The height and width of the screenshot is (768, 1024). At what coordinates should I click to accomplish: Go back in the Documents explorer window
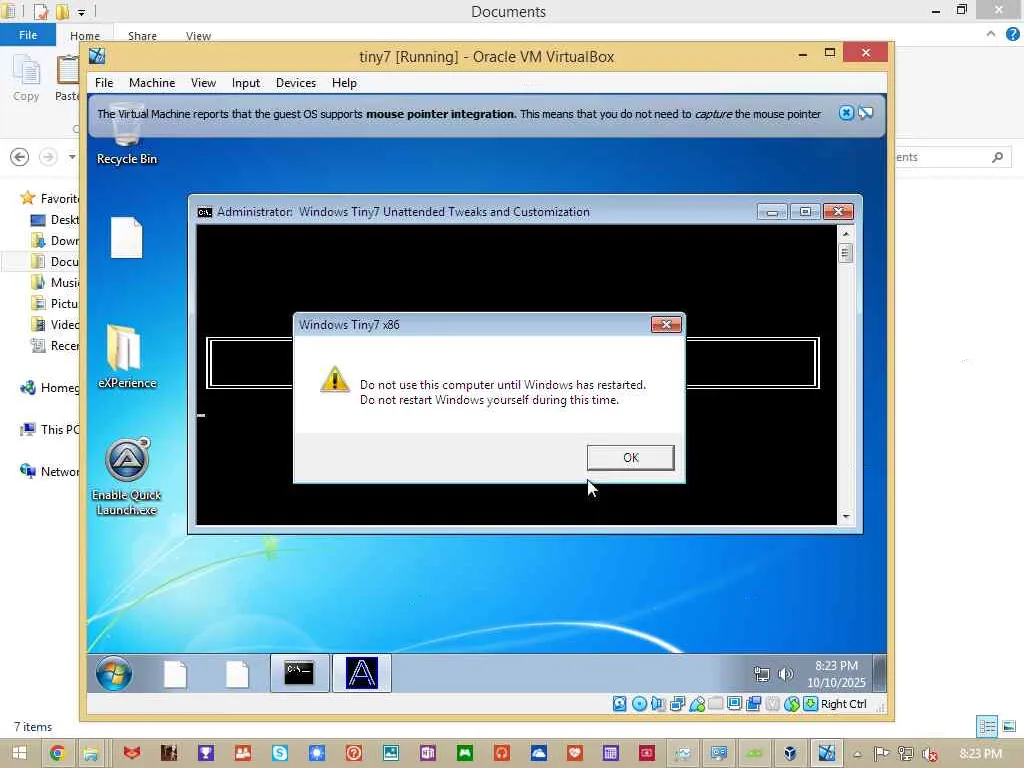click(20, 157)
